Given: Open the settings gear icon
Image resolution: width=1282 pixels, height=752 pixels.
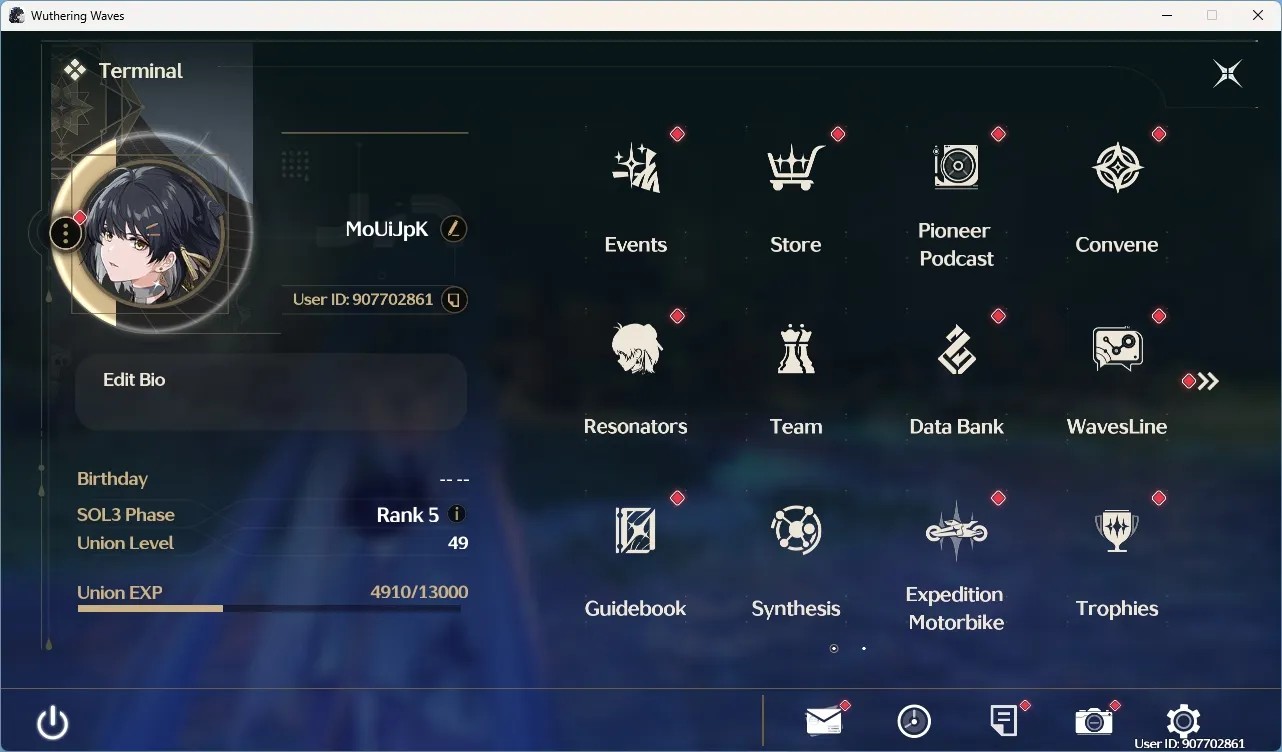Looking at the screenshot, I should pyautogui.click(x=1183, y=721).
